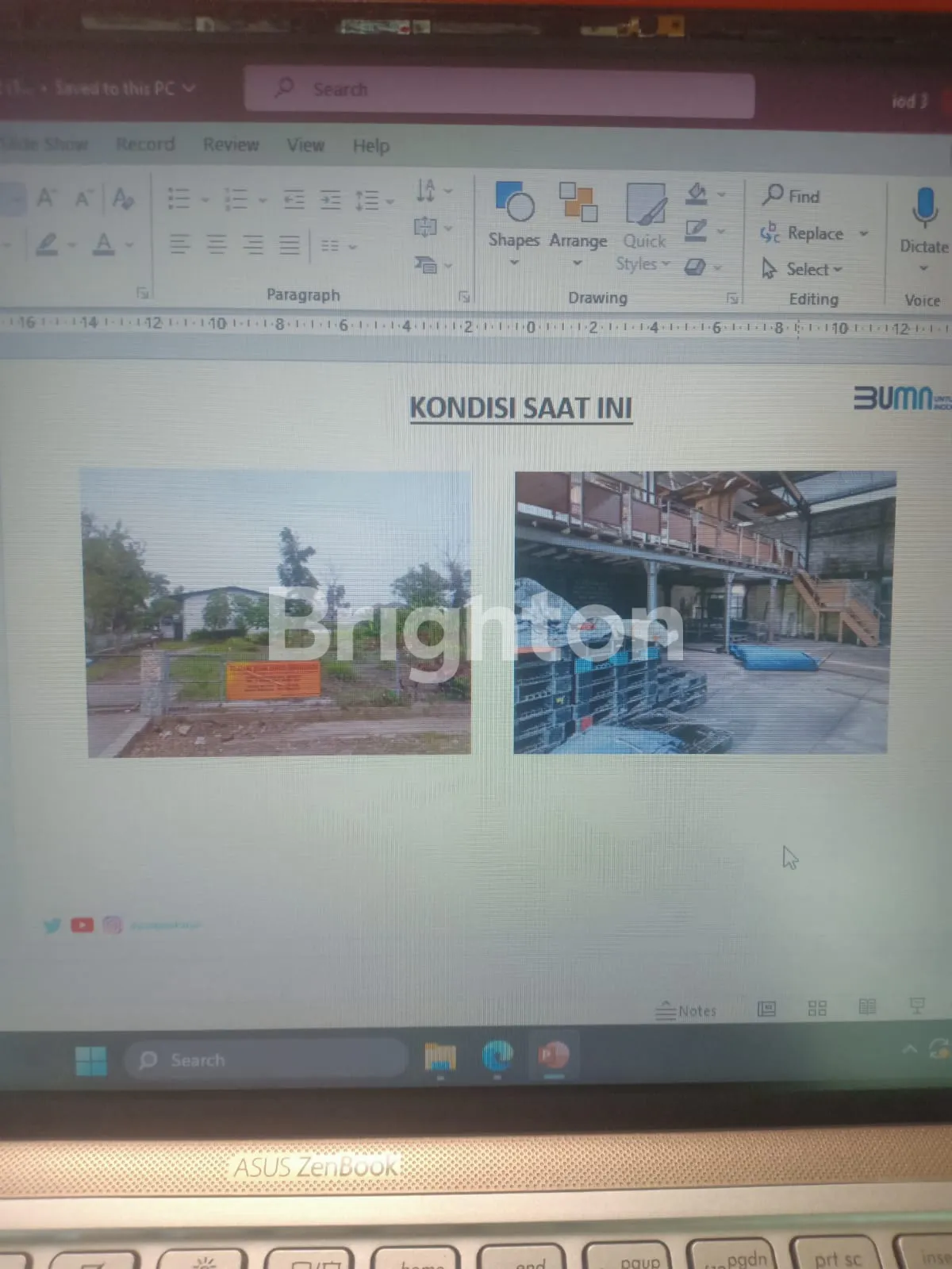Image resolution: width=952 pixels, height=1269 pixels.
Task: Expand the Select dropdown
Action: (x=837, y=270)
